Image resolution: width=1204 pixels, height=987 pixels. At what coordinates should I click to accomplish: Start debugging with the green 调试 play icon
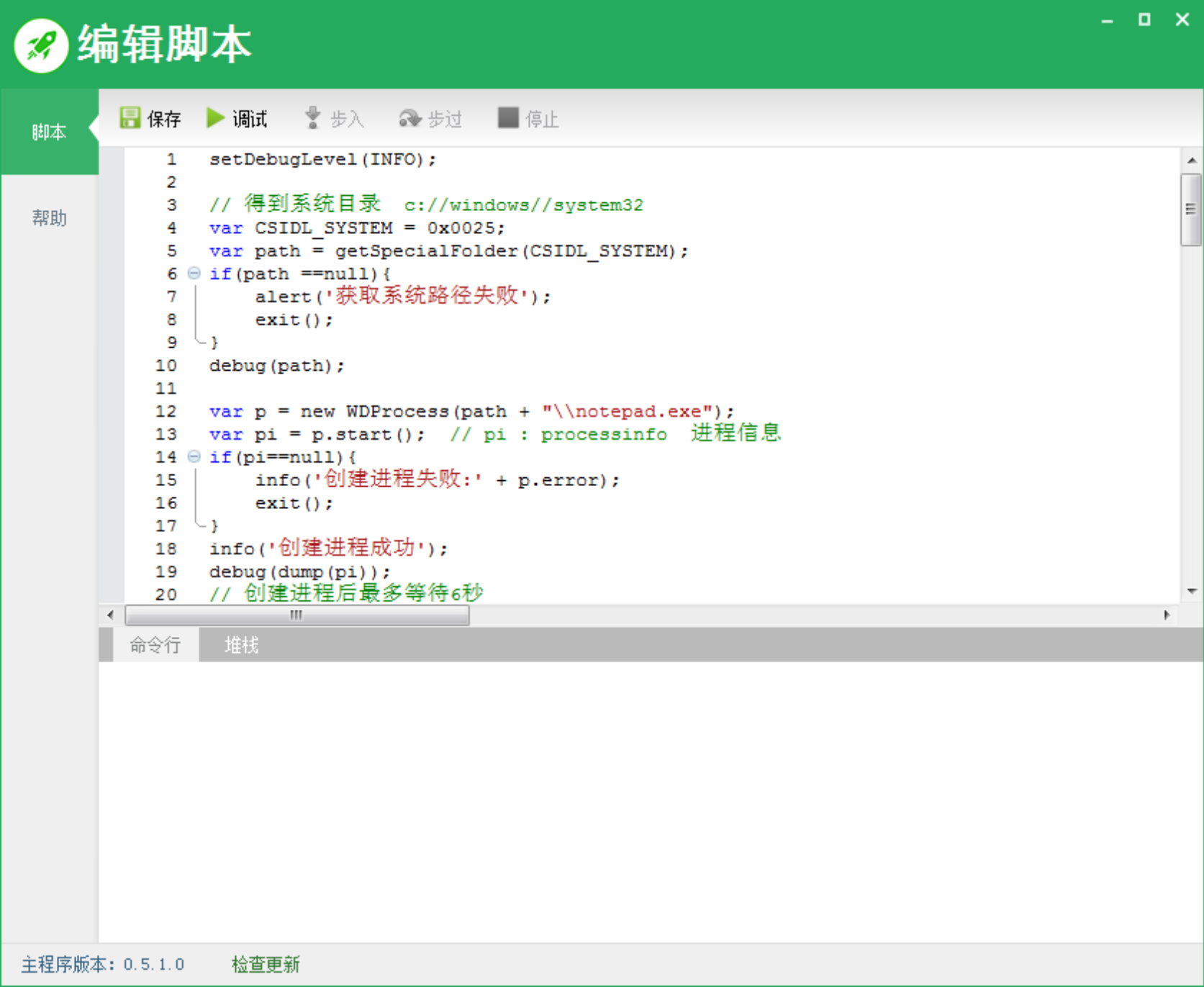[215, 117]
